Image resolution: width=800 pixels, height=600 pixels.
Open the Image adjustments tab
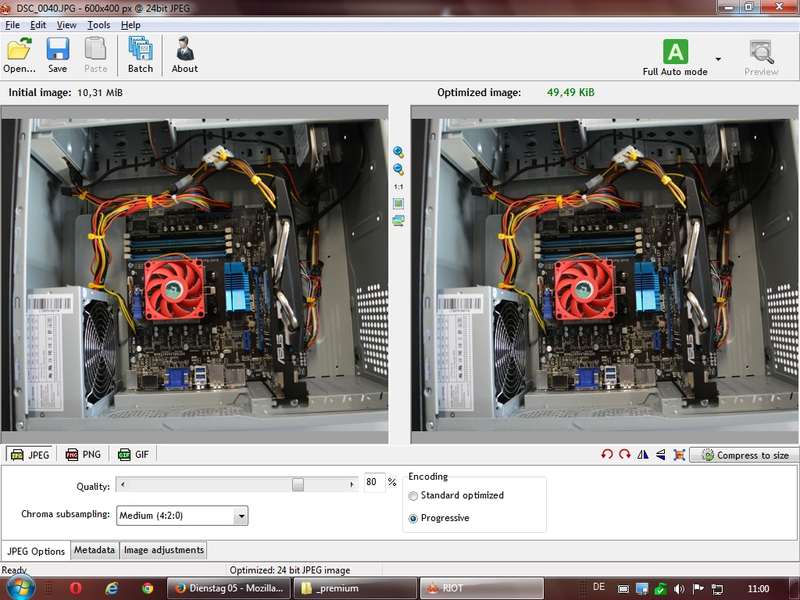pyautogui.click(x=164, y=550)
